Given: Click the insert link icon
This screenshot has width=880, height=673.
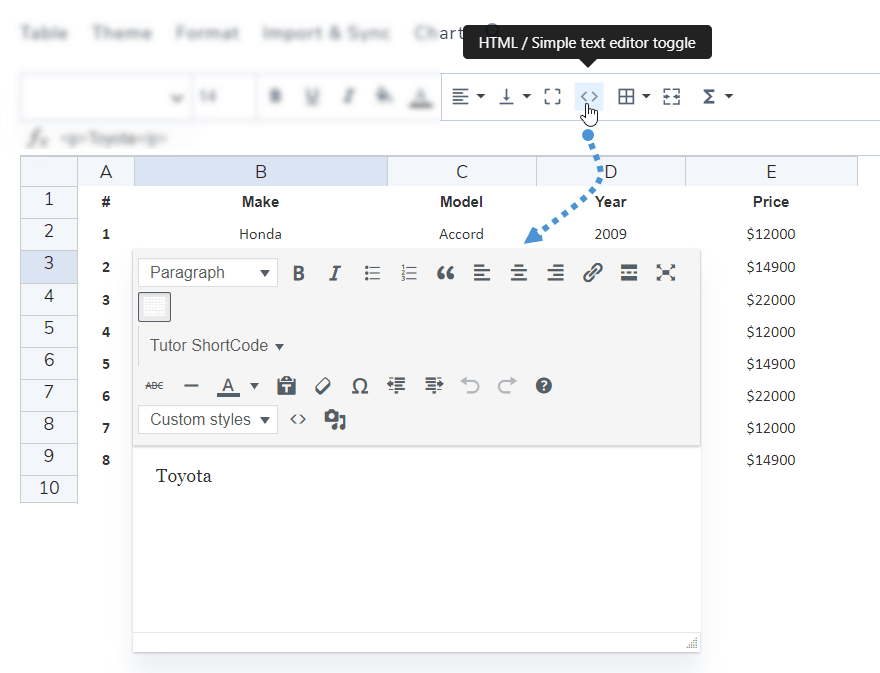Looking at the screenshot, I should tap(592, 273).
